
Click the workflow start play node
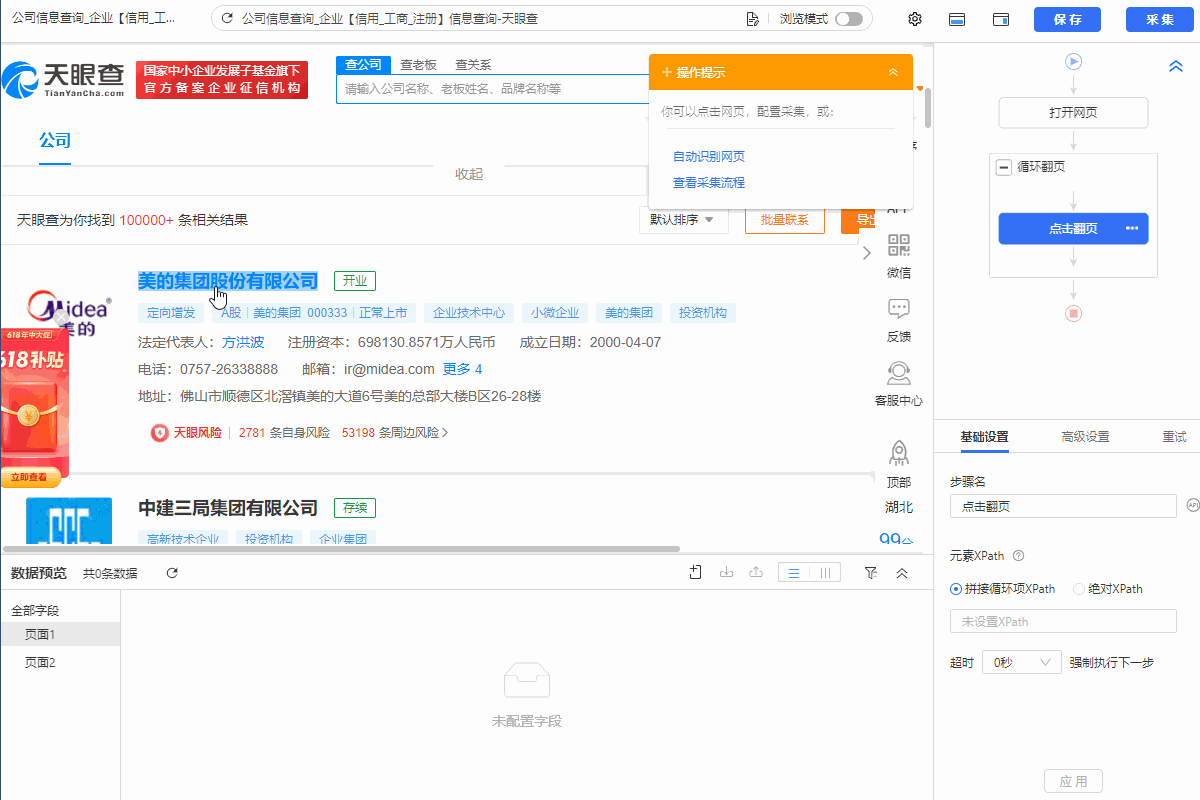(x=1074, y=62)
